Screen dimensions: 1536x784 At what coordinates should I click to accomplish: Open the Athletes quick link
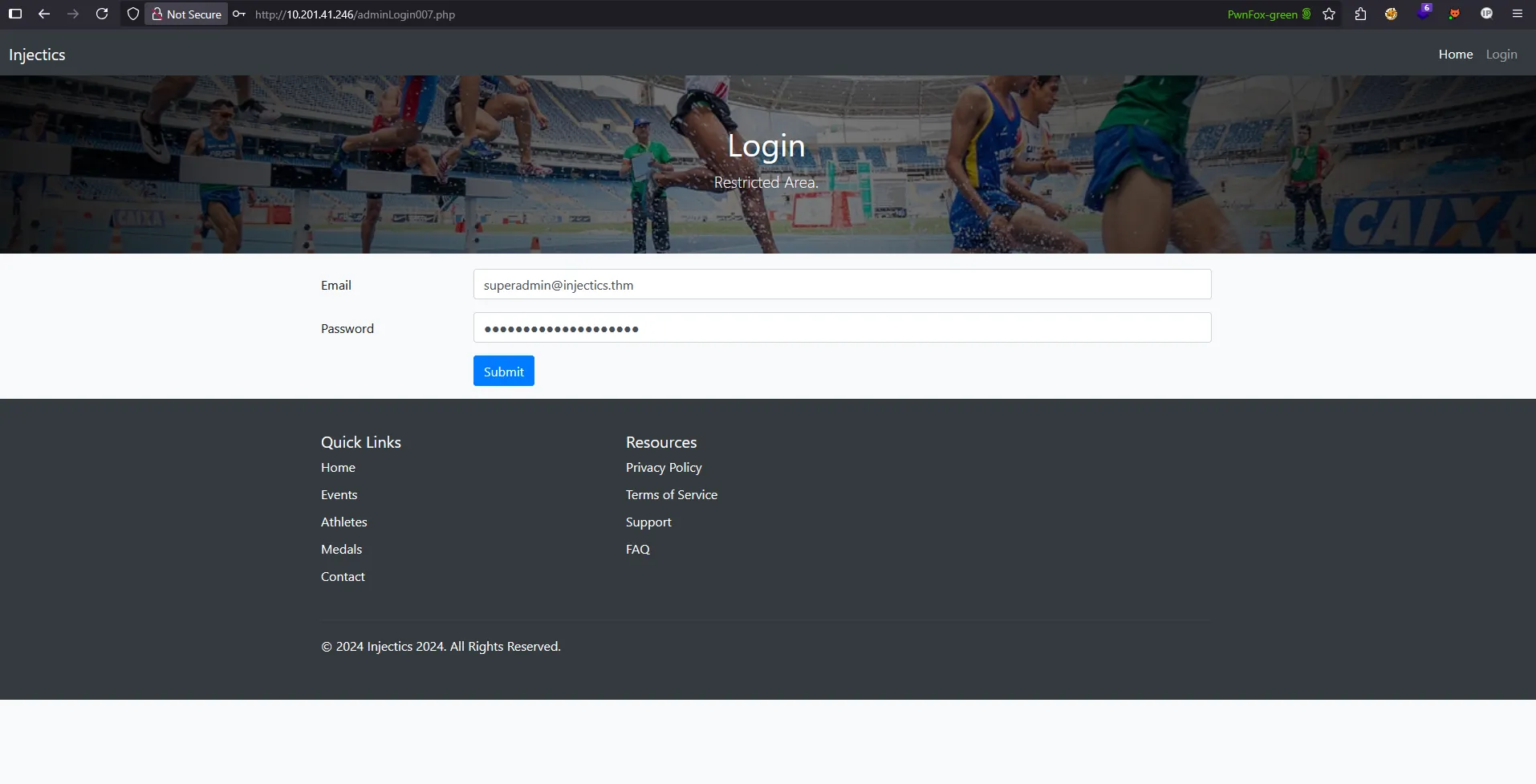pos(343,521)
